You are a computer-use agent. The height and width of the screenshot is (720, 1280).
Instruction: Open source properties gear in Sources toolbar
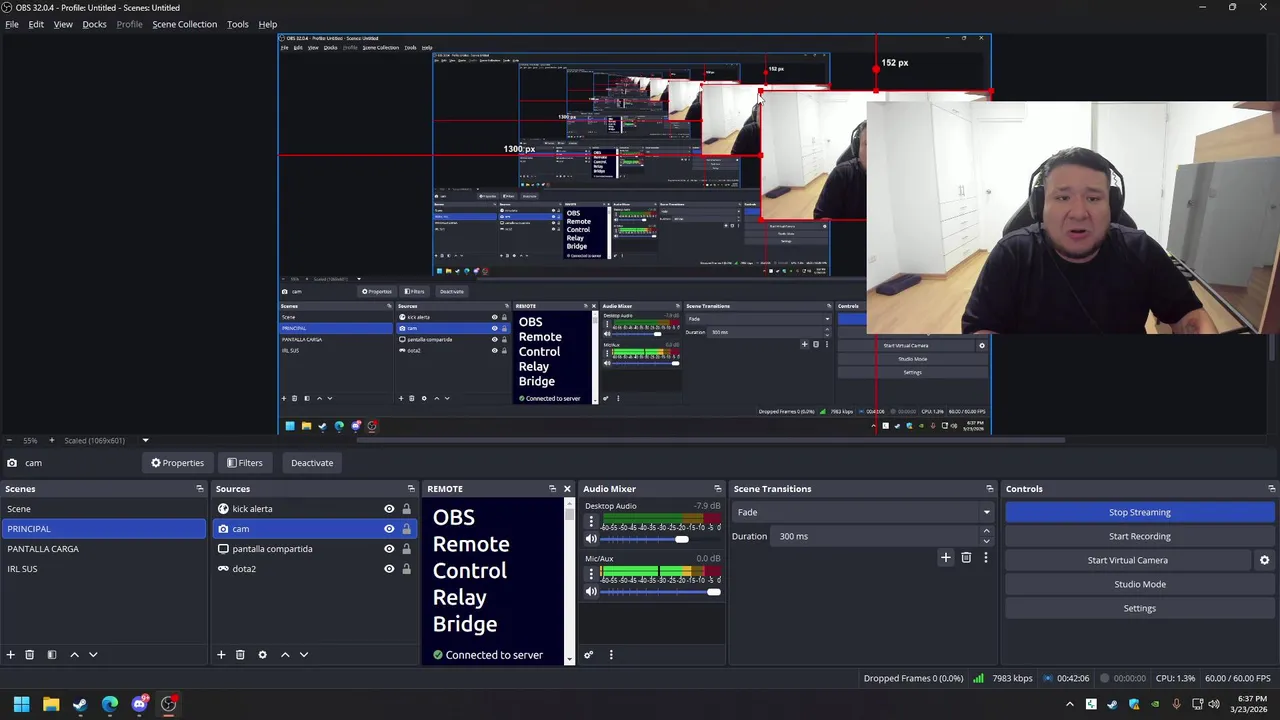pos(262,655)
